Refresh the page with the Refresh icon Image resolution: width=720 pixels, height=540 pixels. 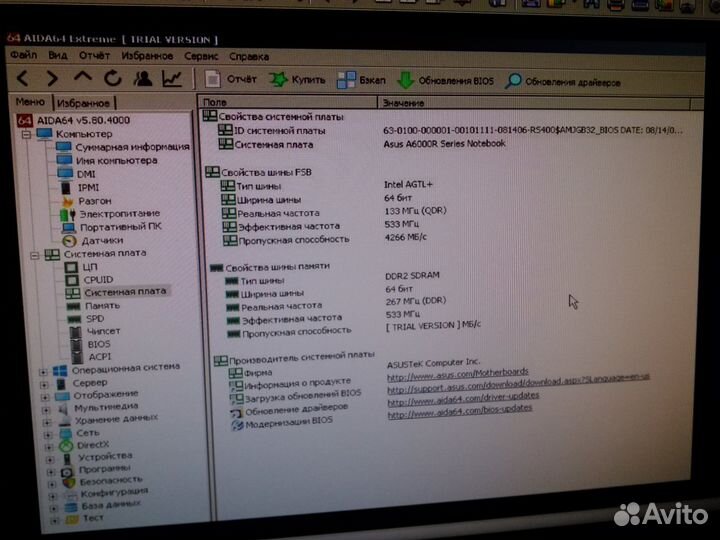(112, 79)
